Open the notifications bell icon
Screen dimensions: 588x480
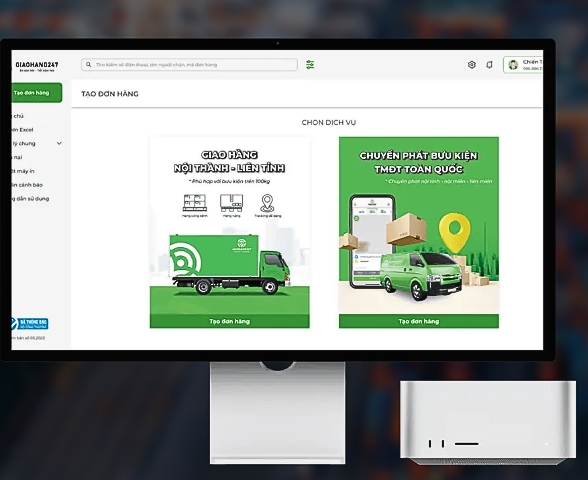tap(489, 65)
